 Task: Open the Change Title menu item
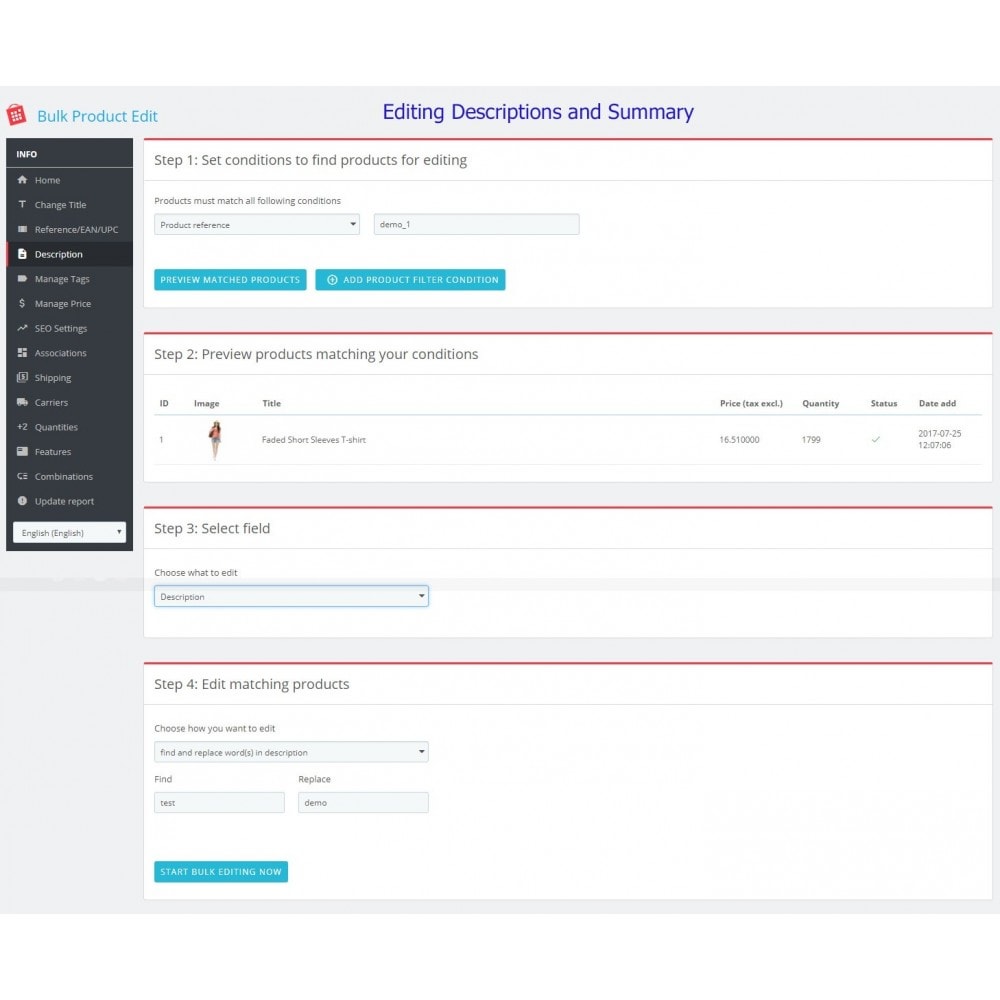[60, 205]
